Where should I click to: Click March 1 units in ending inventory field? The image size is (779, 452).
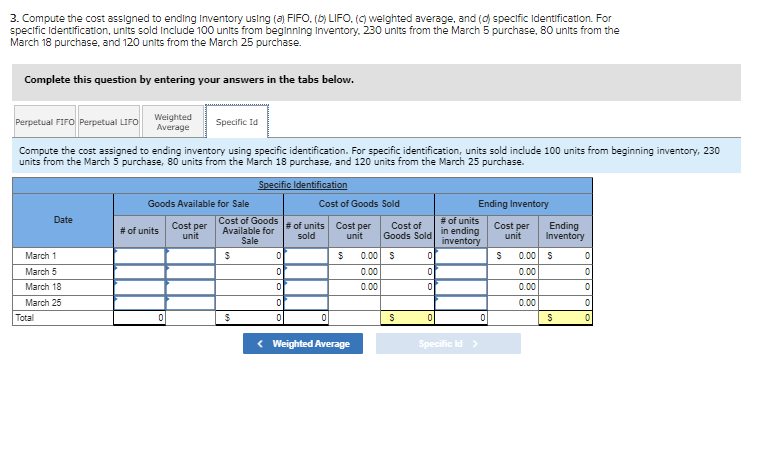point(461,256)
